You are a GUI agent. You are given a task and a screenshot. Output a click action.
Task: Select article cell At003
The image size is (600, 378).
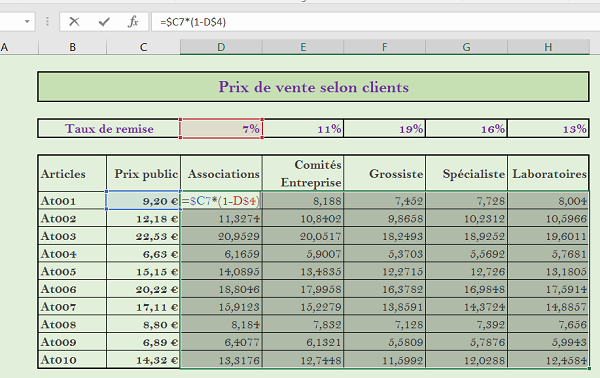click(72, 236)
